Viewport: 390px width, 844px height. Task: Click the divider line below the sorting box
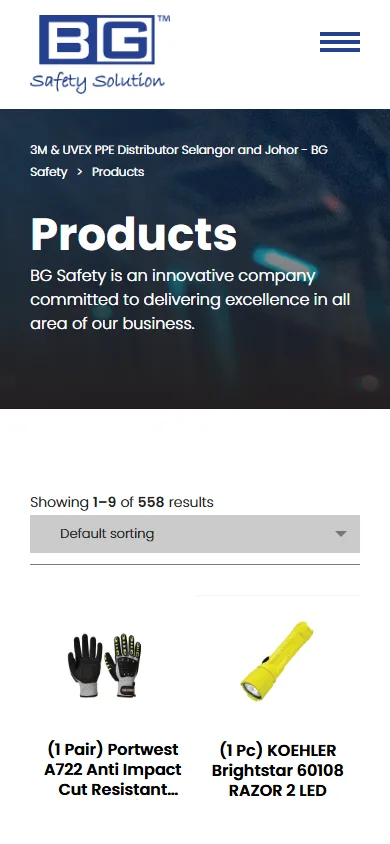195,565
